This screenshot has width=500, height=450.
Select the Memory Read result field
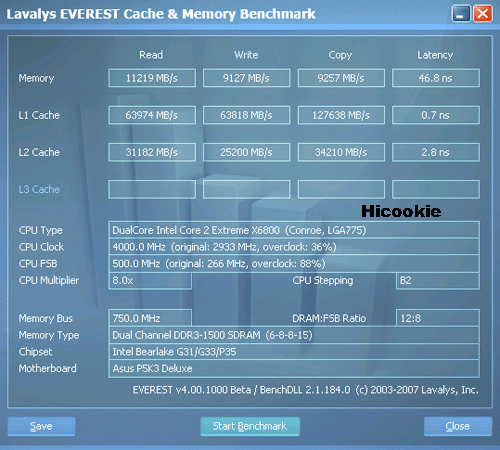pyautogui.click(x=152, y=78)
